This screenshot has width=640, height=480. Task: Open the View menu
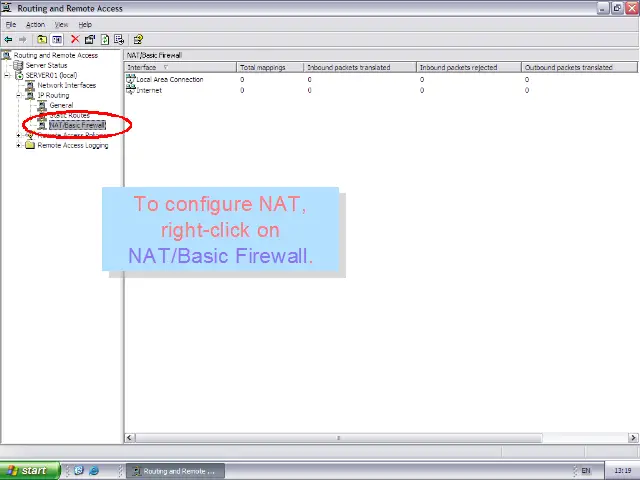tap(62, 24)
